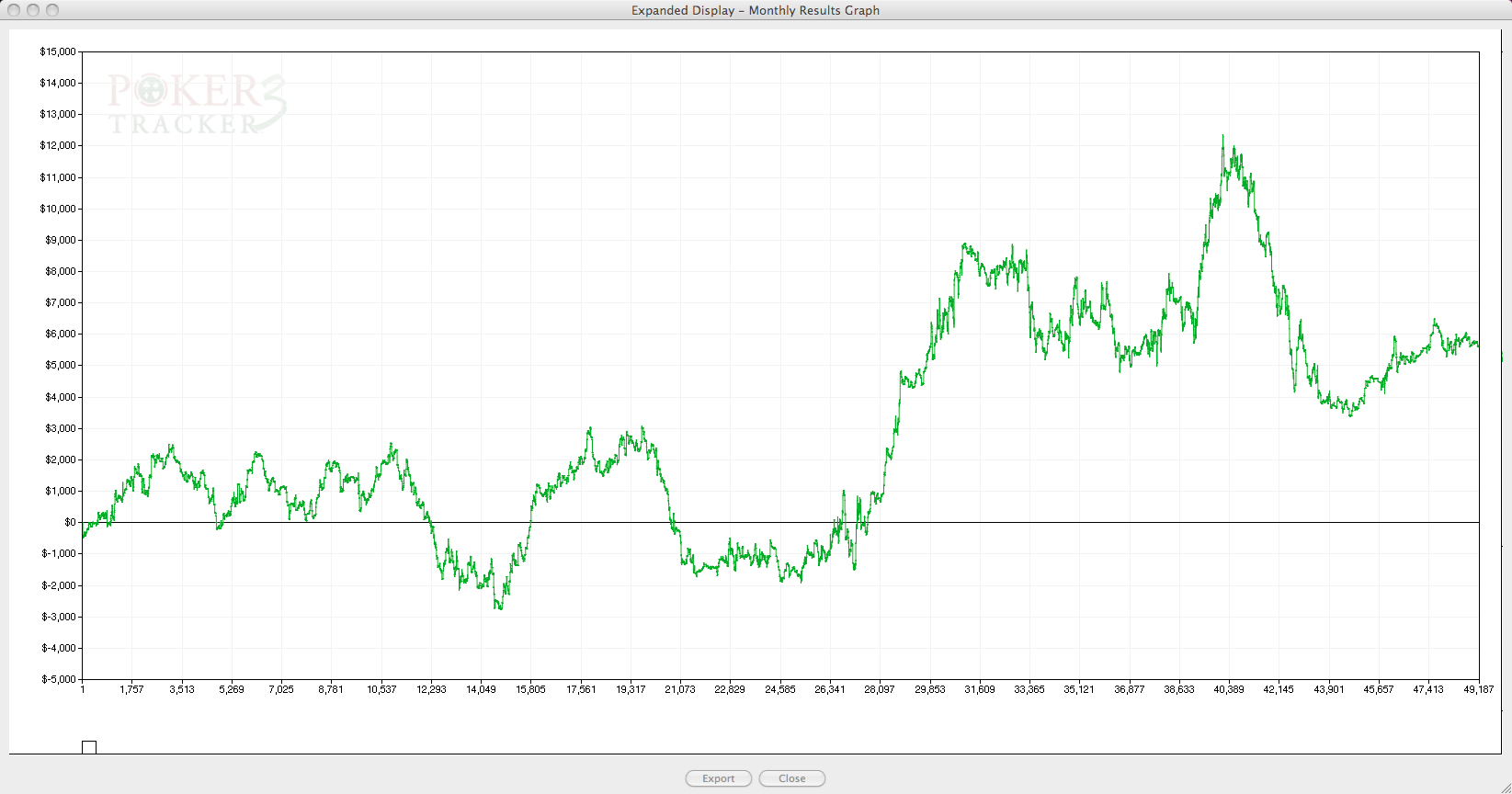The image size is (1512, 794).
Task: Click the $10,000 y-axis label
Action: tap(58, 209)
